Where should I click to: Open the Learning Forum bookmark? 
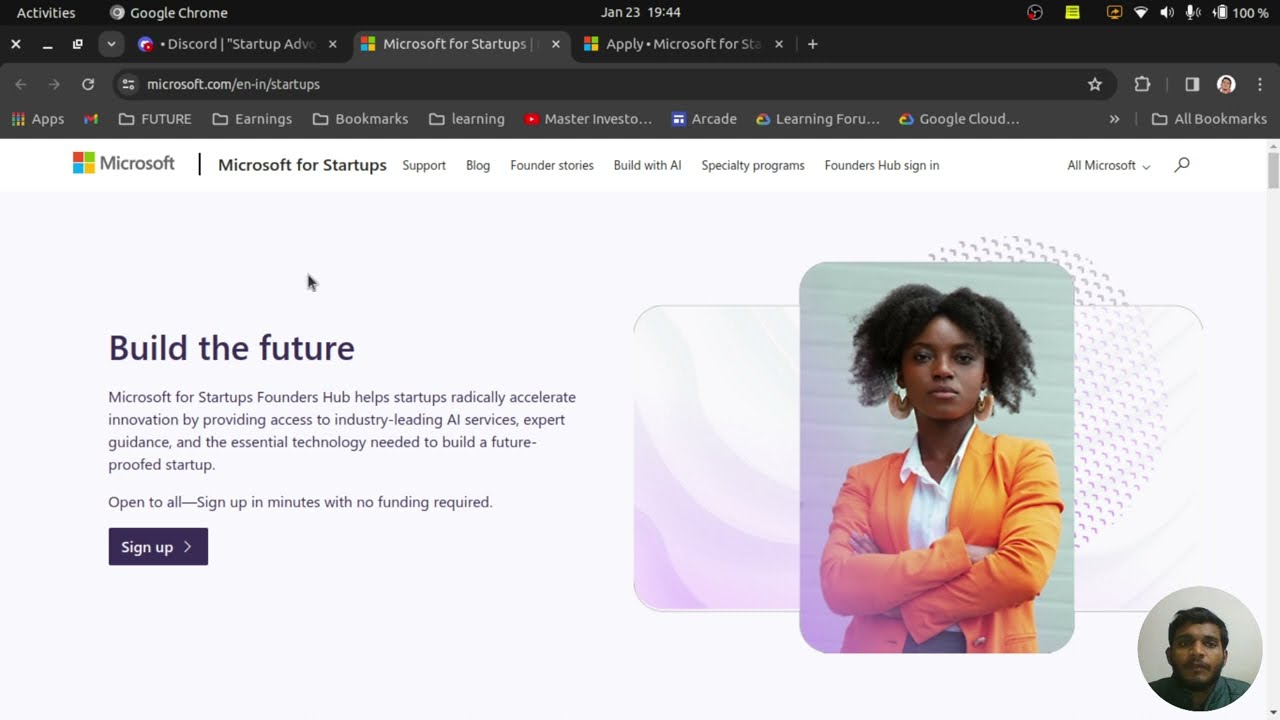(x=818, y=119)
